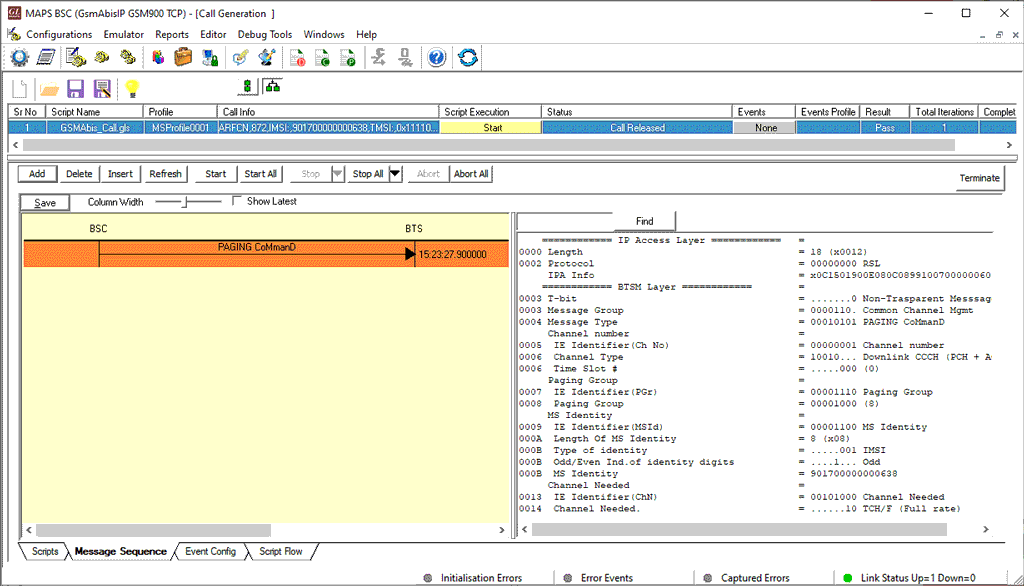The image size is (1024, 586).
Task: Click the Save button above message sequence
Action: (x=44, y=203)
